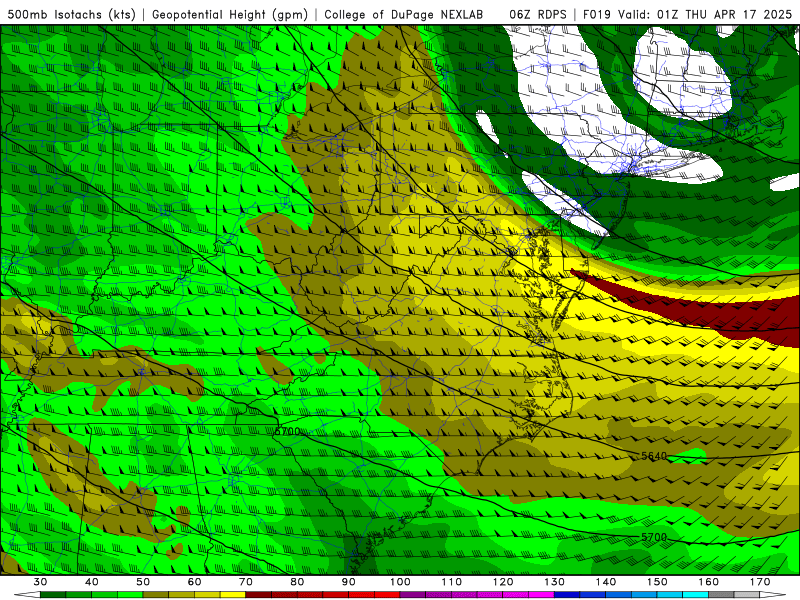Screen dimensions: 800x600
Task: Click the 'College of DuPage NEXLAB' label
Action: click(403, 14)
